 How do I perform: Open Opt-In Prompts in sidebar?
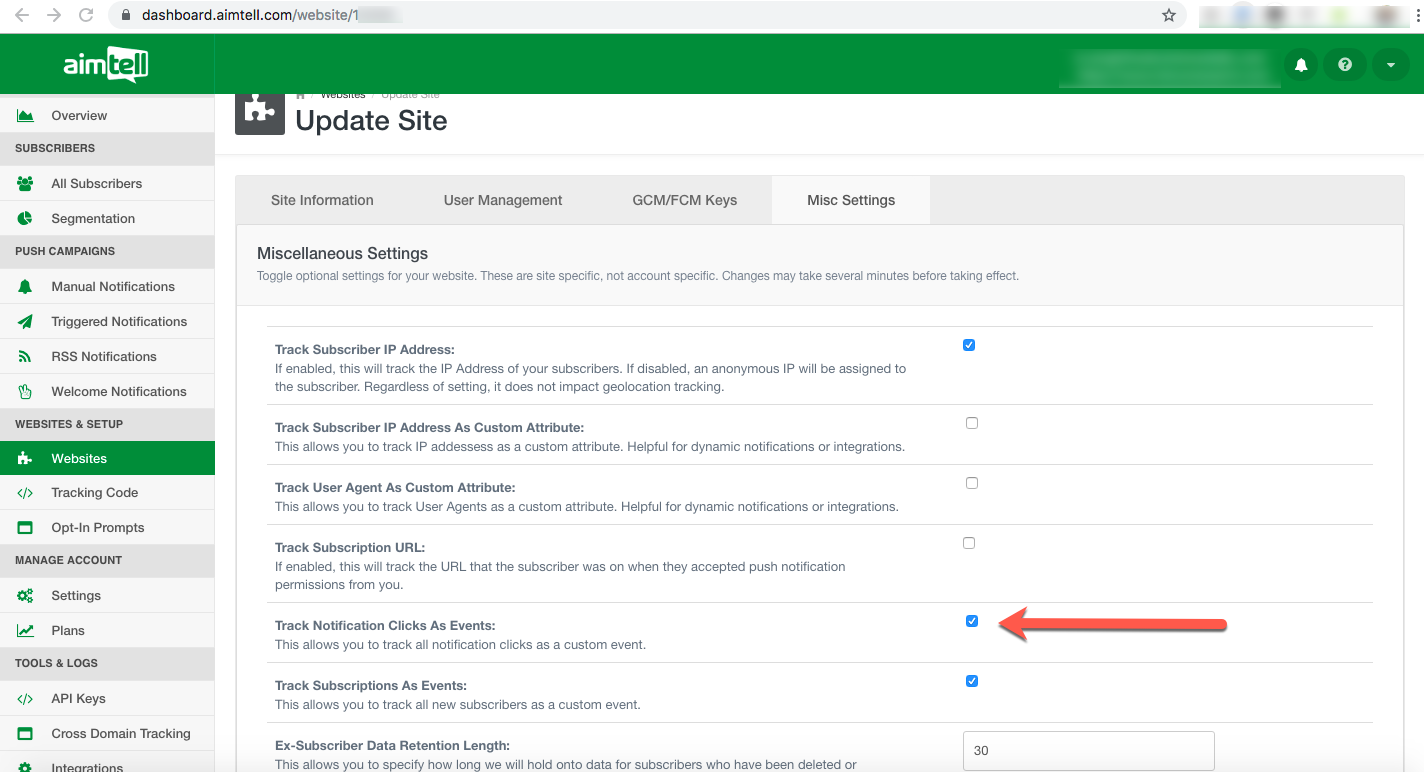pyautogui.click(x=97, y=528)
